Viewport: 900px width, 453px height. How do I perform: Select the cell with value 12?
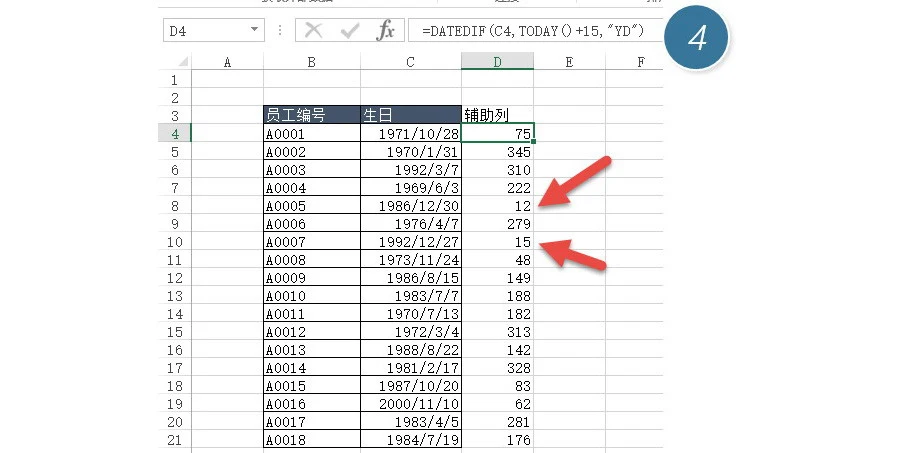[497, 205]
